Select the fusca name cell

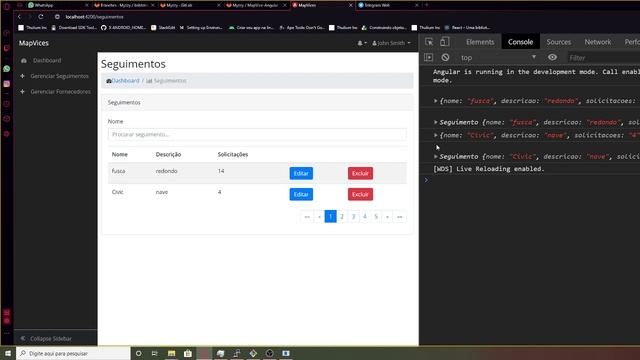pos(118,171)
